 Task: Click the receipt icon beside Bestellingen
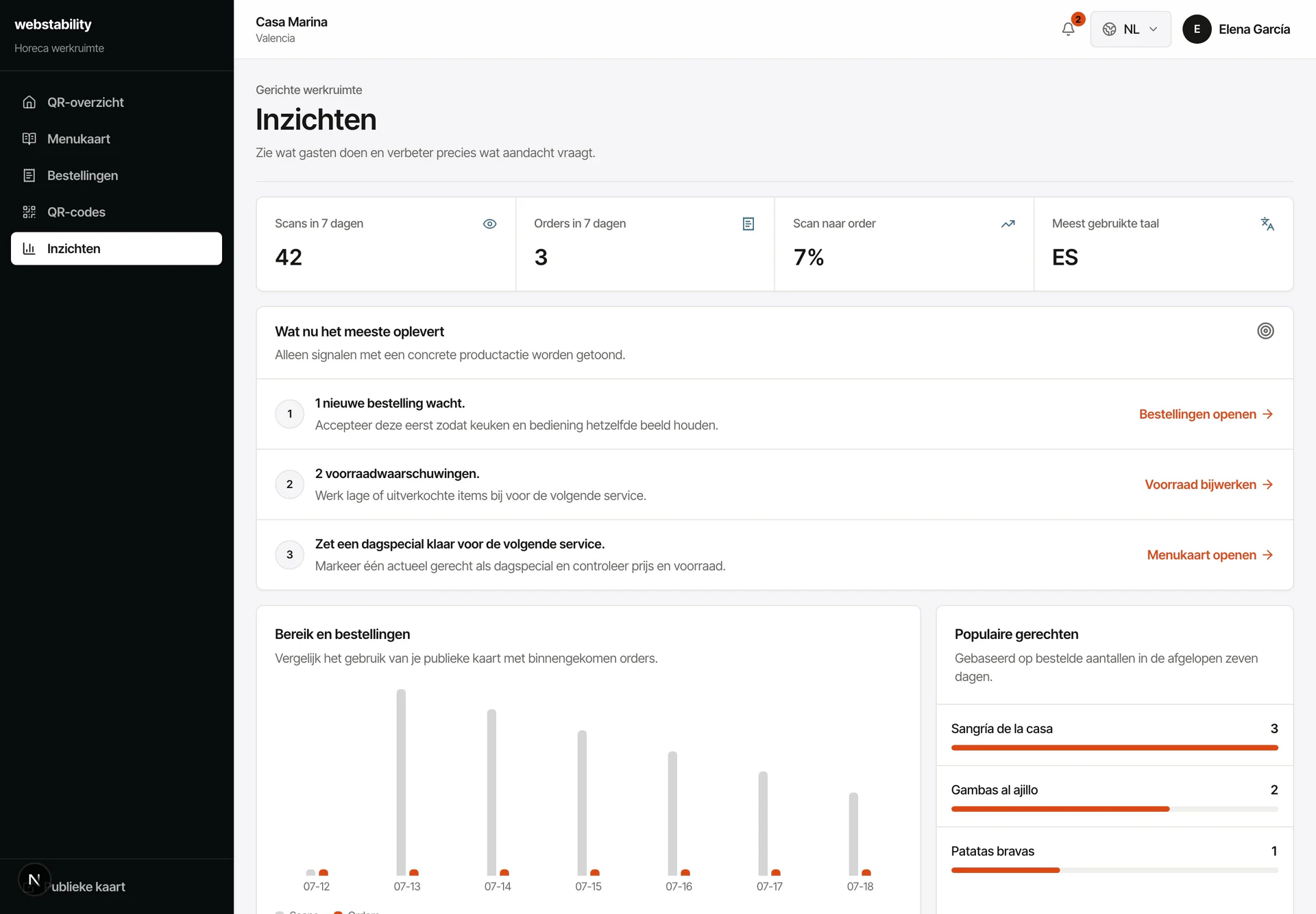[29, 176]
